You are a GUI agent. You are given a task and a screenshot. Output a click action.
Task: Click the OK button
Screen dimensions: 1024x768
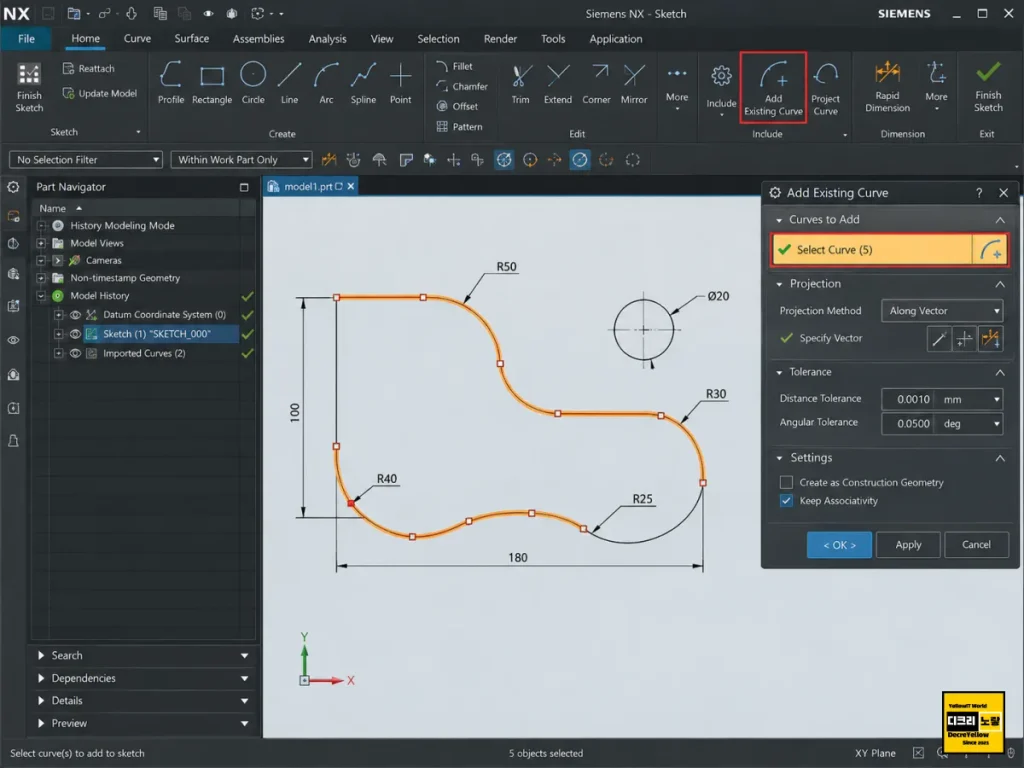[x=839, y=545]
